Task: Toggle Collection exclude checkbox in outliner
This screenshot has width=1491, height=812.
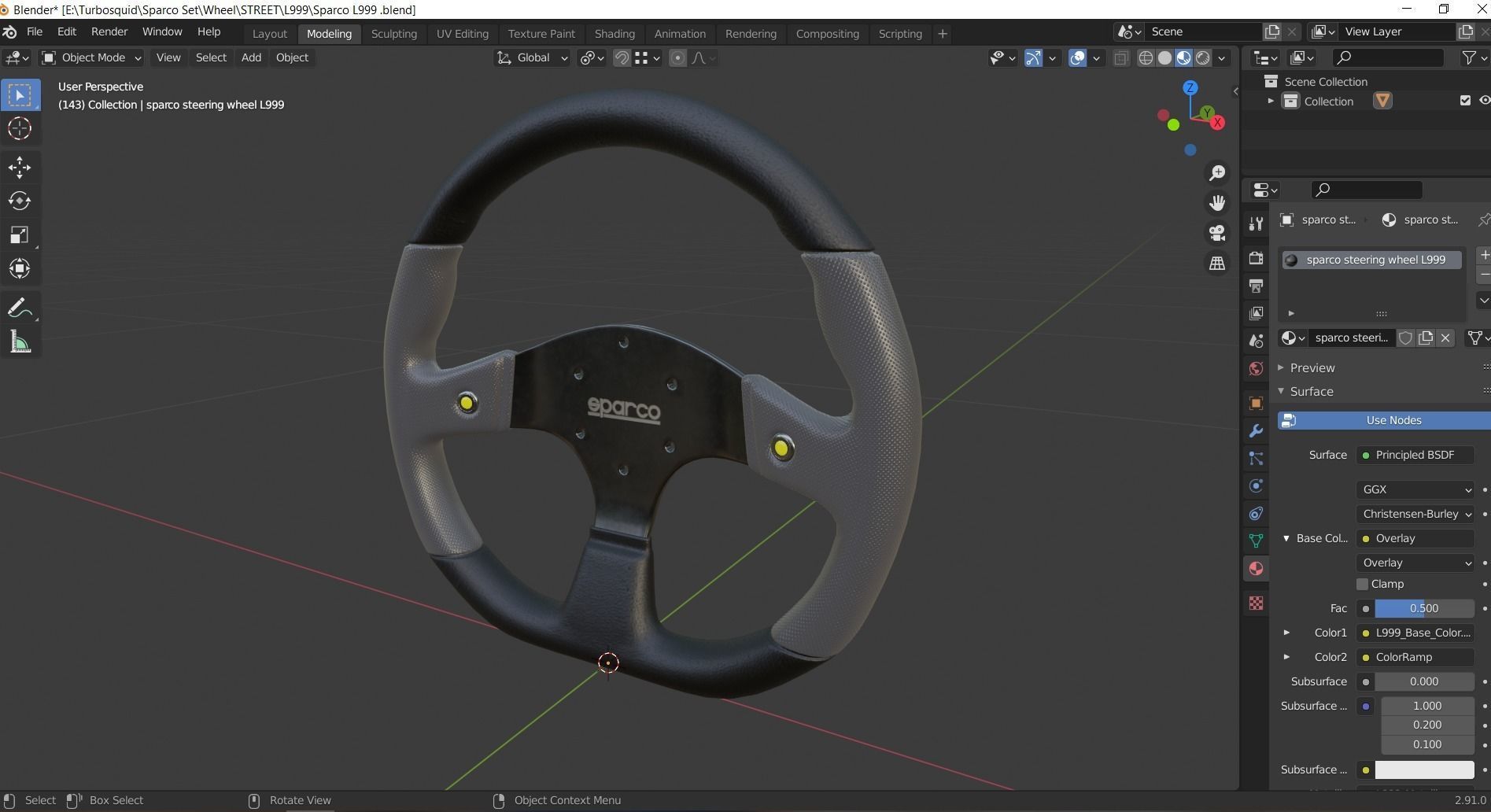Action: coord(1465,101)
